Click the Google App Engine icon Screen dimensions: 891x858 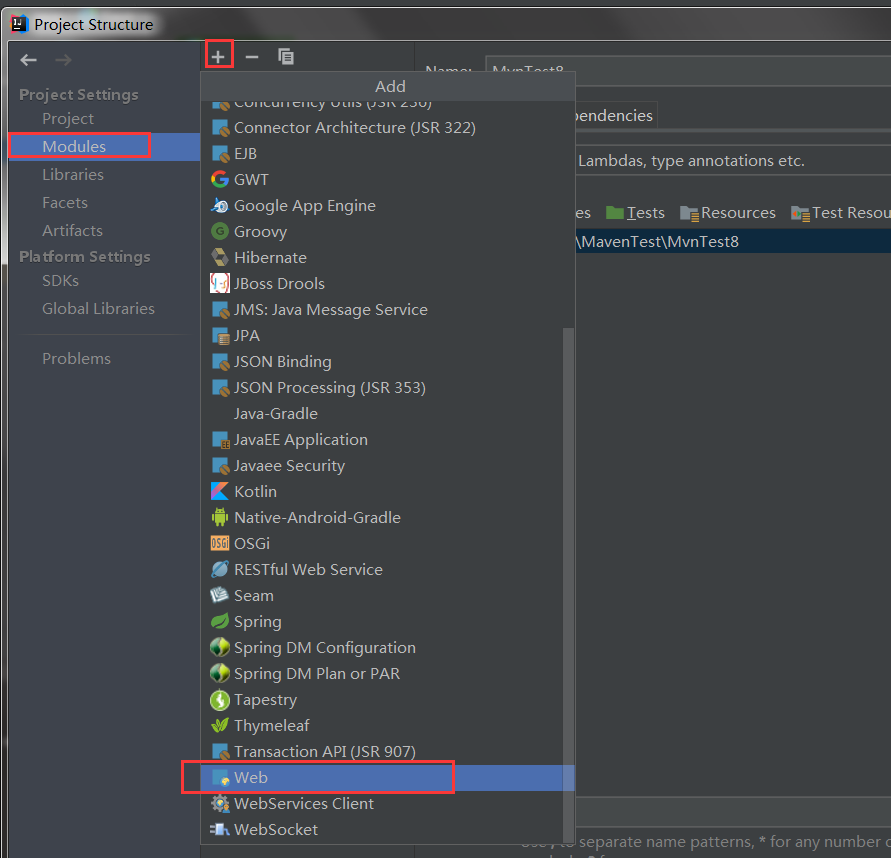click(x=220, y=206)
